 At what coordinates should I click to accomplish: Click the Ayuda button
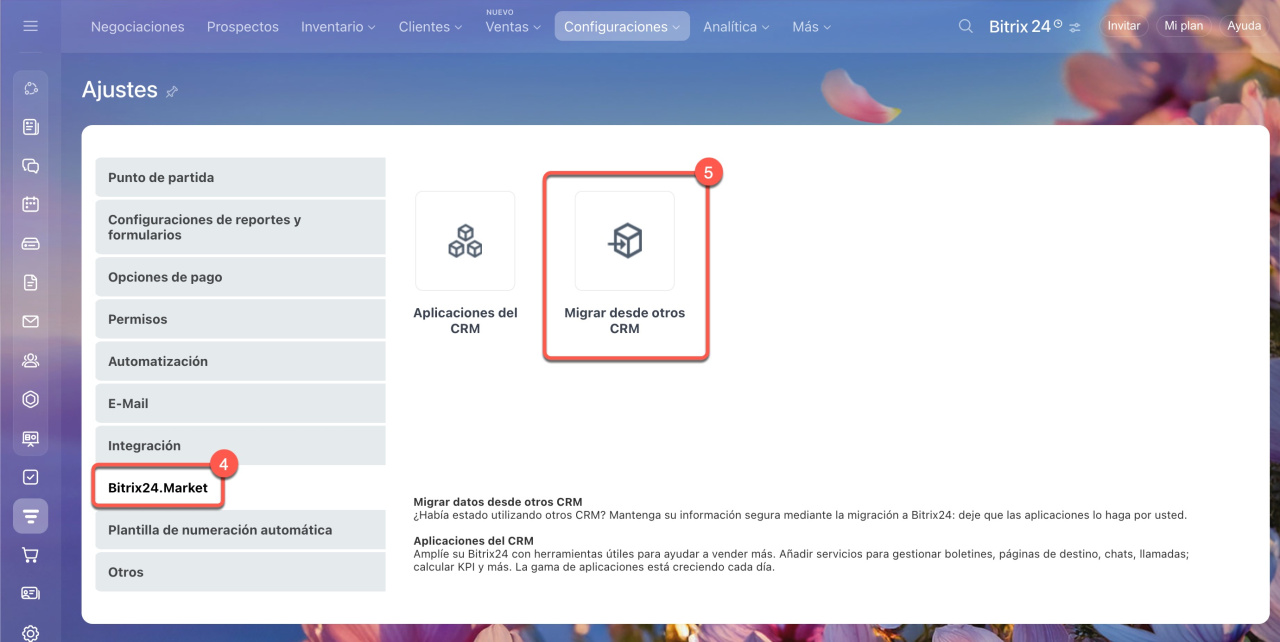[x=1244, y=26]
